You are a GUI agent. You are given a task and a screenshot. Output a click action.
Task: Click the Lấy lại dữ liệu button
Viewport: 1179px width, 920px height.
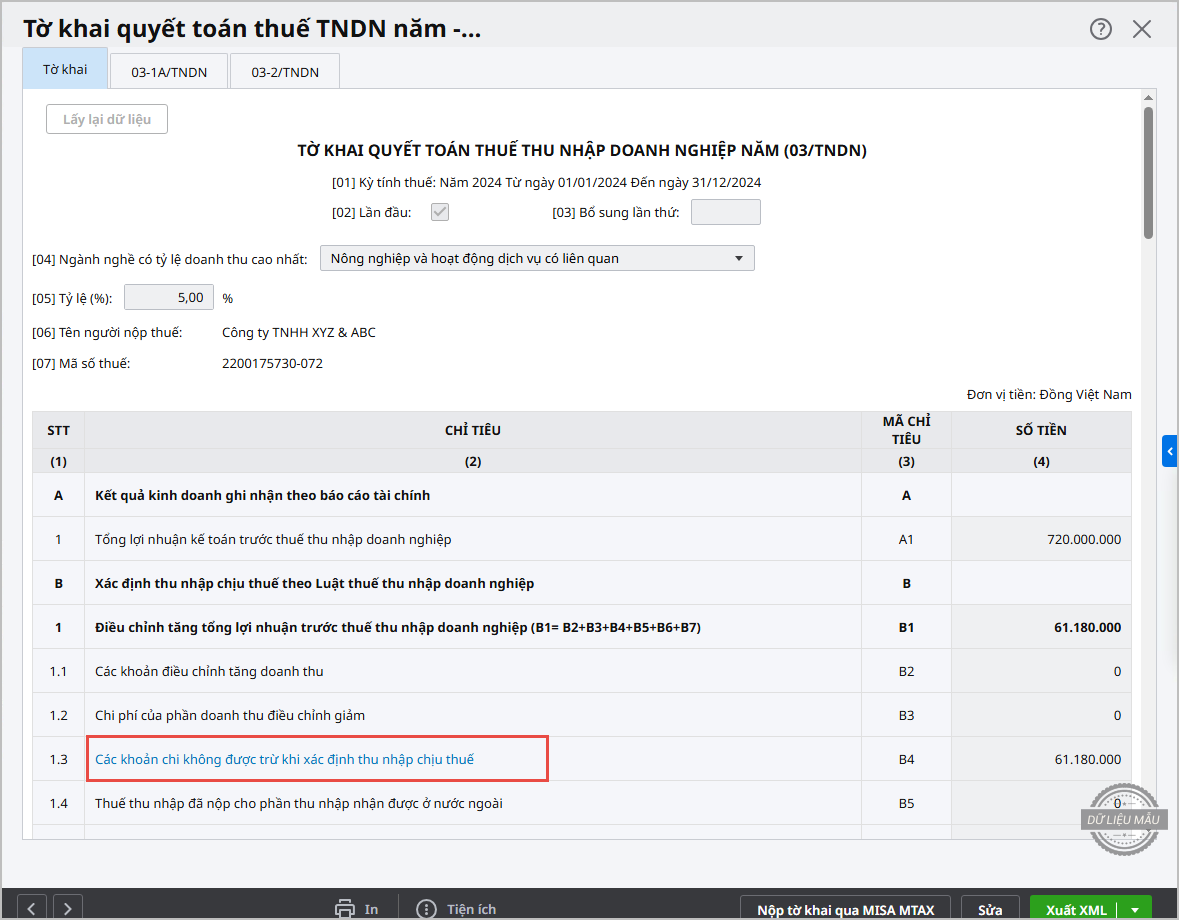(x=107, y=119)
